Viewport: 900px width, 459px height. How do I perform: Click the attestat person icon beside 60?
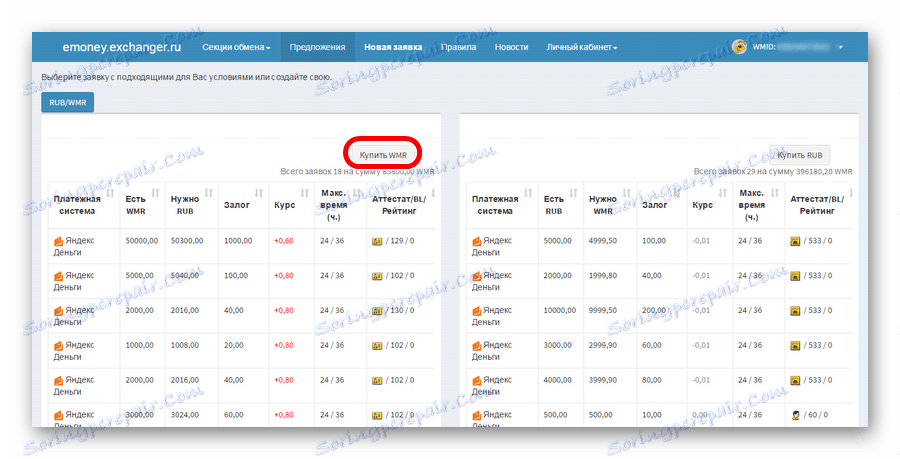coord(795,415)
